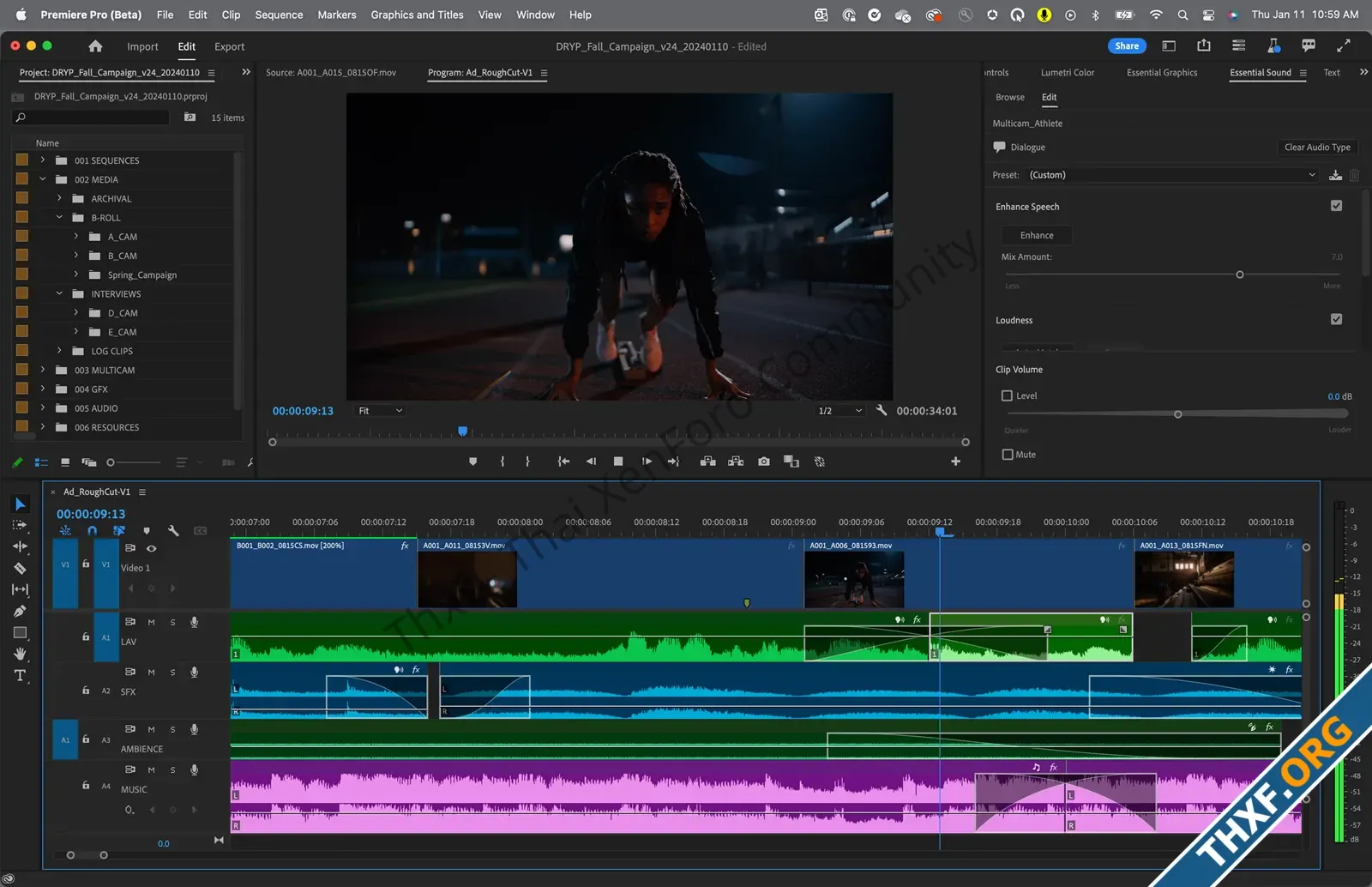Screen dimensions: 1372x887
Task: Mute the AMBIENCE track
Action: pyautogui.click(x=151, y=730)
